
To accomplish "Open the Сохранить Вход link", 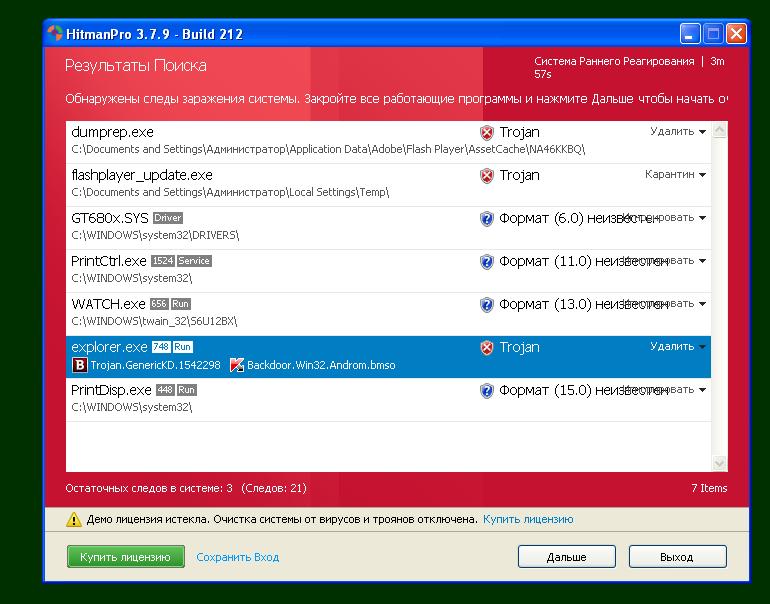I will click(237, 557).
